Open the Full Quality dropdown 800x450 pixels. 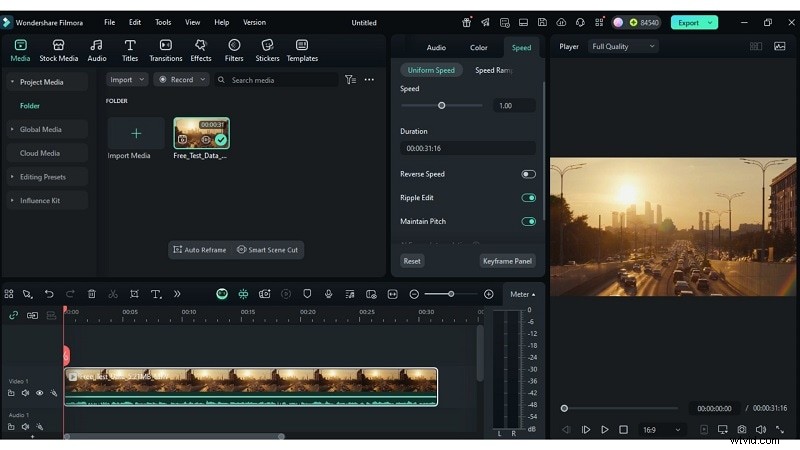[623, 46]
